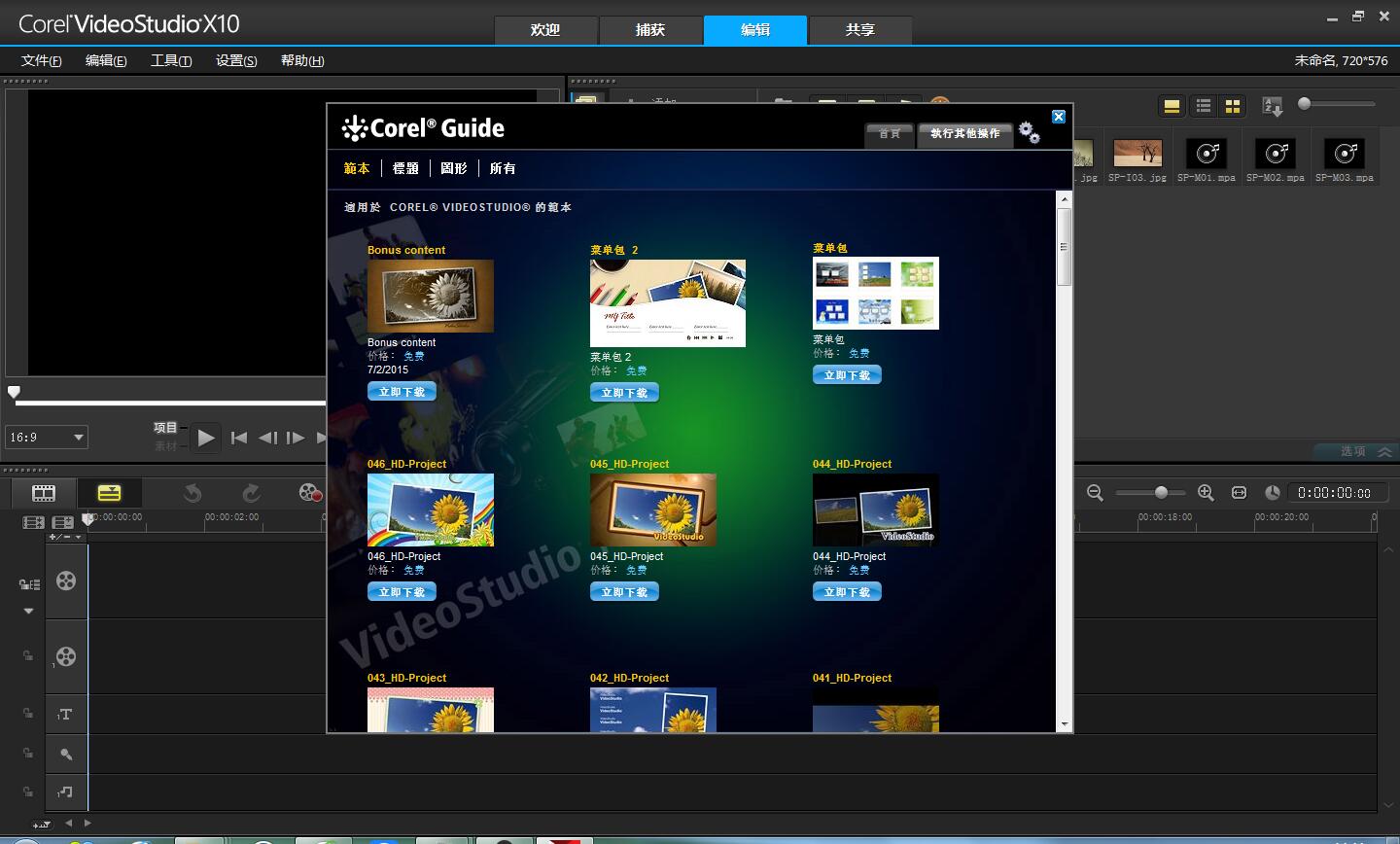Select 所有 tab in Corel Guide
The width and height of the screenshot is (1400, 844).
503,168
